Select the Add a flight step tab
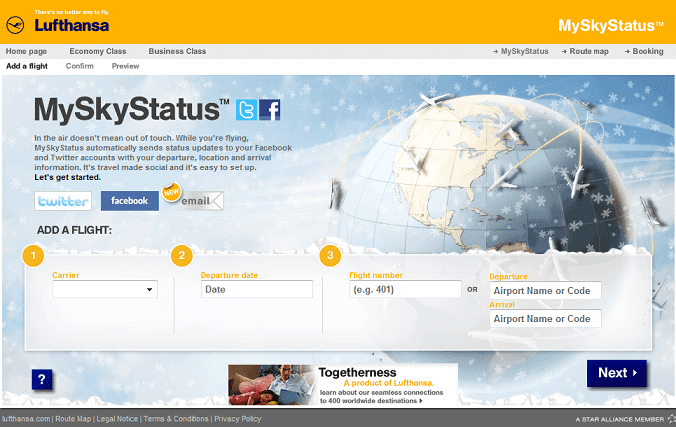The height and width of the screenshot is (427, 676). (x=27, y=66)
